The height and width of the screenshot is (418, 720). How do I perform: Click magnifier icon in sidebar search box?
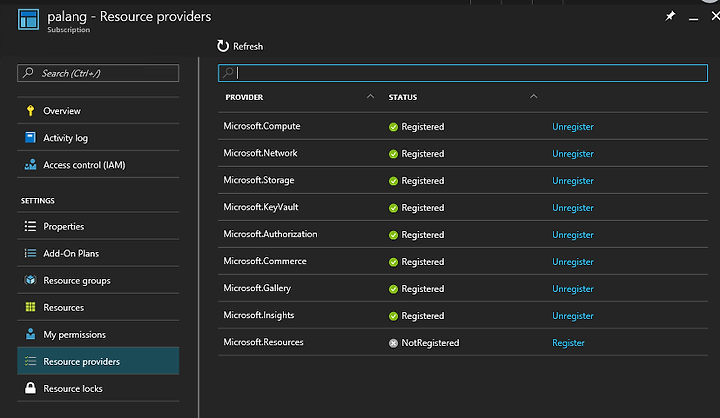pos(28,73)
